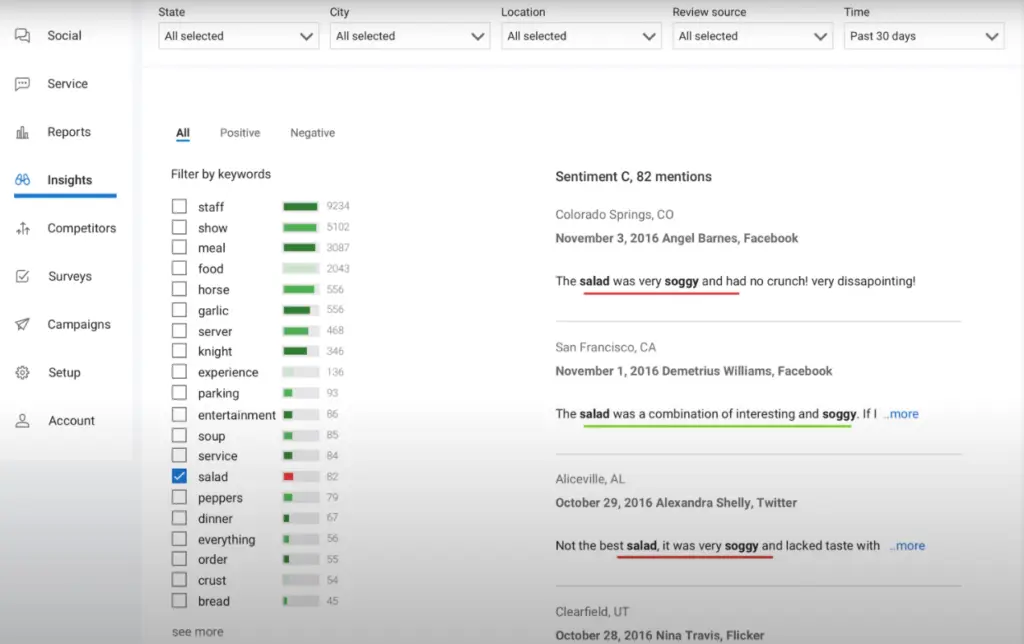Open Reports via bar chart icon
The width and height of the screenshot is (1024, 644).
(x=22, y=132)
